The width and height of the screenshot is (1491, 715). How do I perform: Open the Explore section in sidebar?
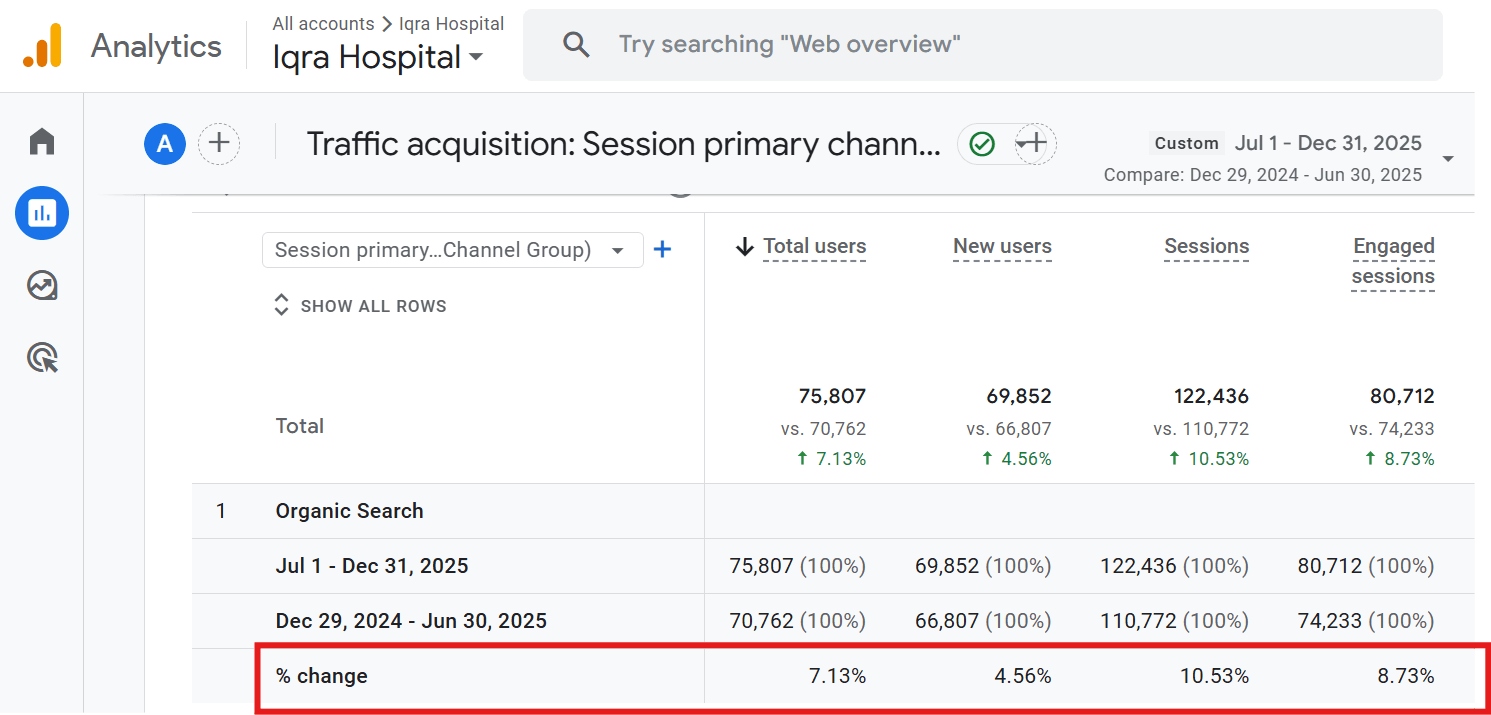coord(42,286)
